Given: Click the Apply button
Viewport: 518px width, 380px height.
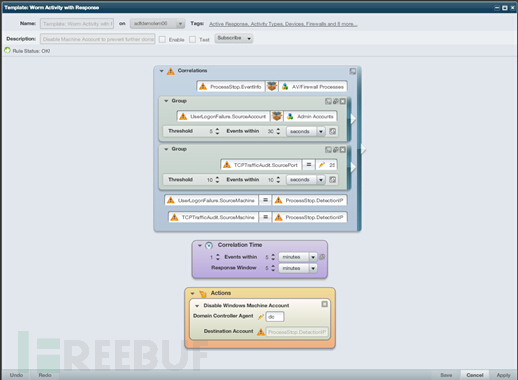Looking at the screenshot, I should [x=503, y=375].
